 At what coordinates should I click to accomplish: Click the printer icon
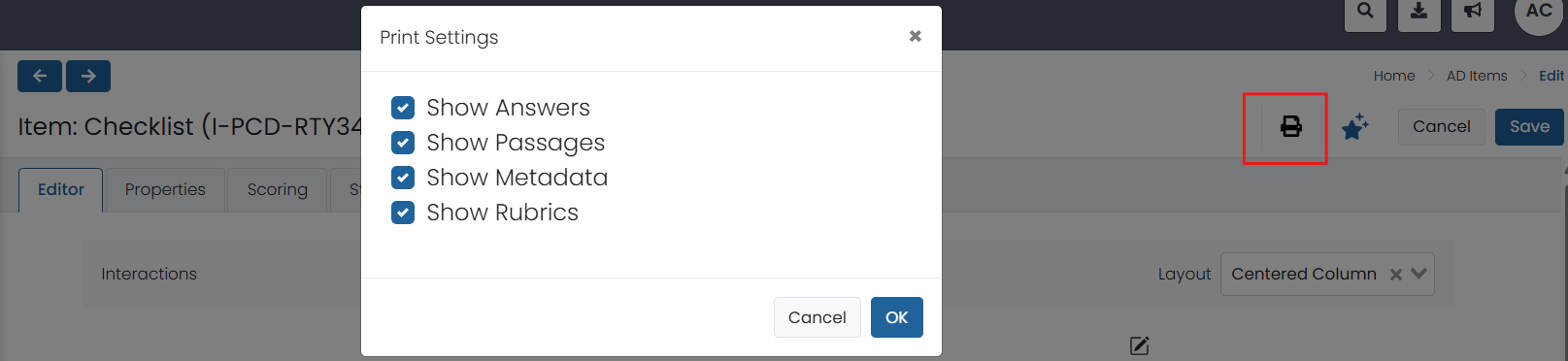(x=1290, y=126)
